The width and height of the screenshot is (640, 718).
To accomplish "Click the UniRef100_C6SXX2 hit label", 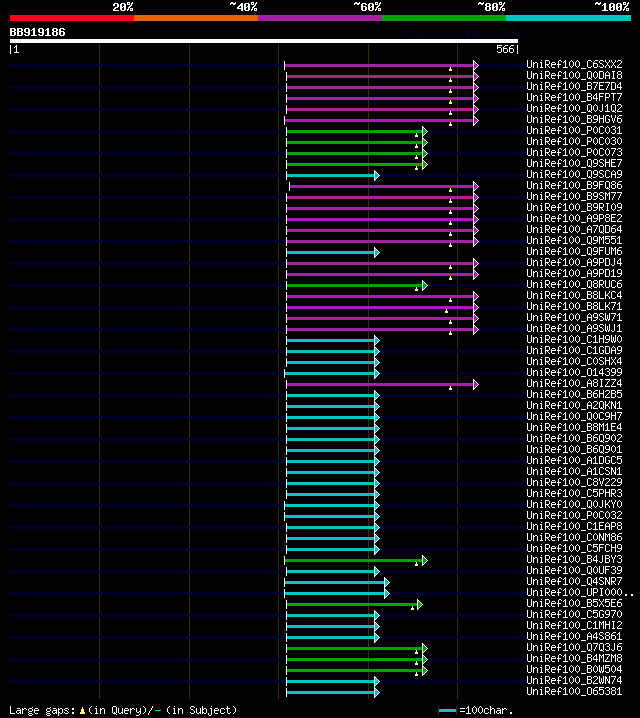I will (x=574, y=65).
